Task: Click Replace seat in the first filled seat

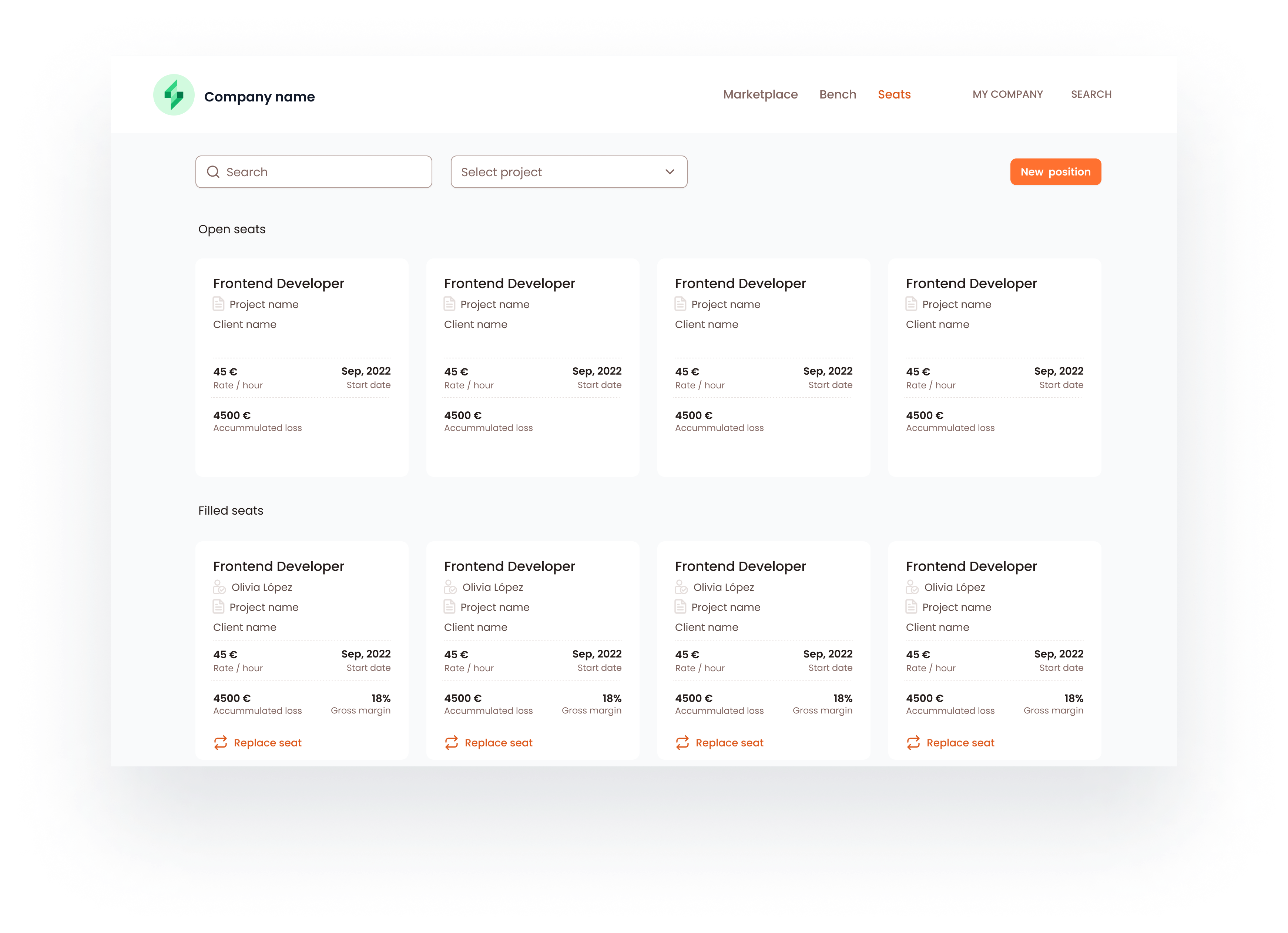Action: tap(267, 743)
